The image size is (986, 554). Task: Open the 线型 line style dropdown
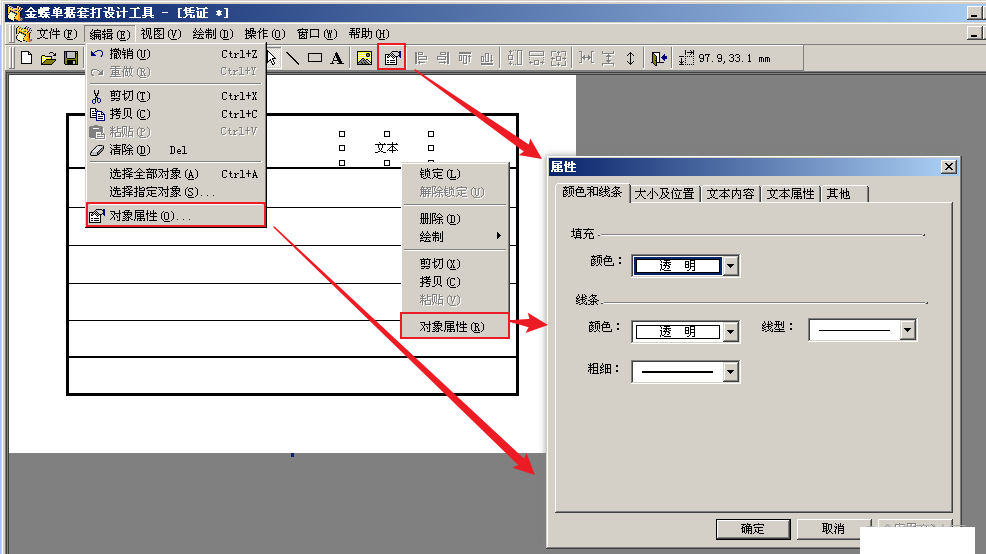click(x=907, y=330)
